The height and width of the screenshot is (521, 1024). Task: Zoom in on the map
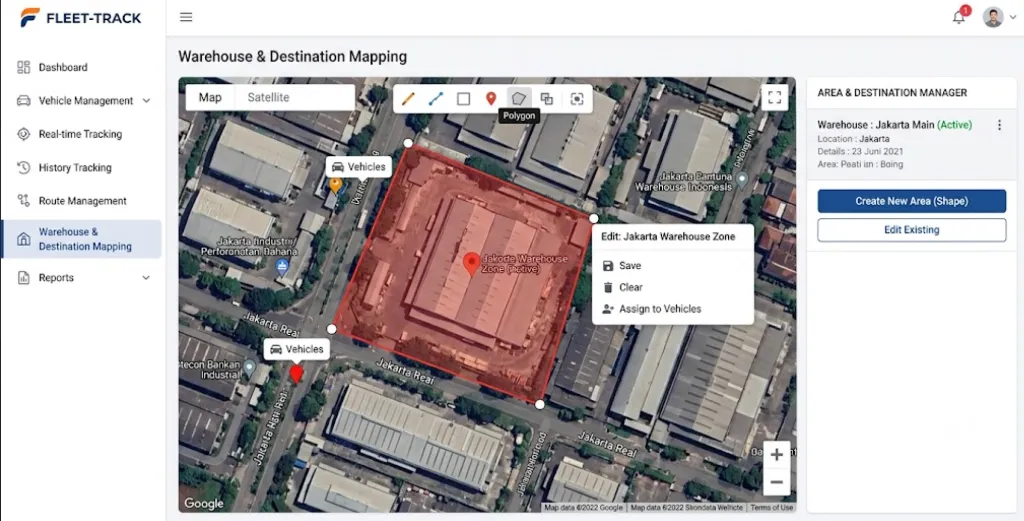[776, 455]
